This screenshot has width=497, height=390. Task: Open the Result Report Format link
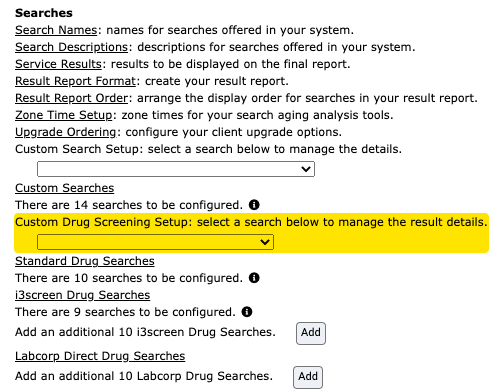75,81
